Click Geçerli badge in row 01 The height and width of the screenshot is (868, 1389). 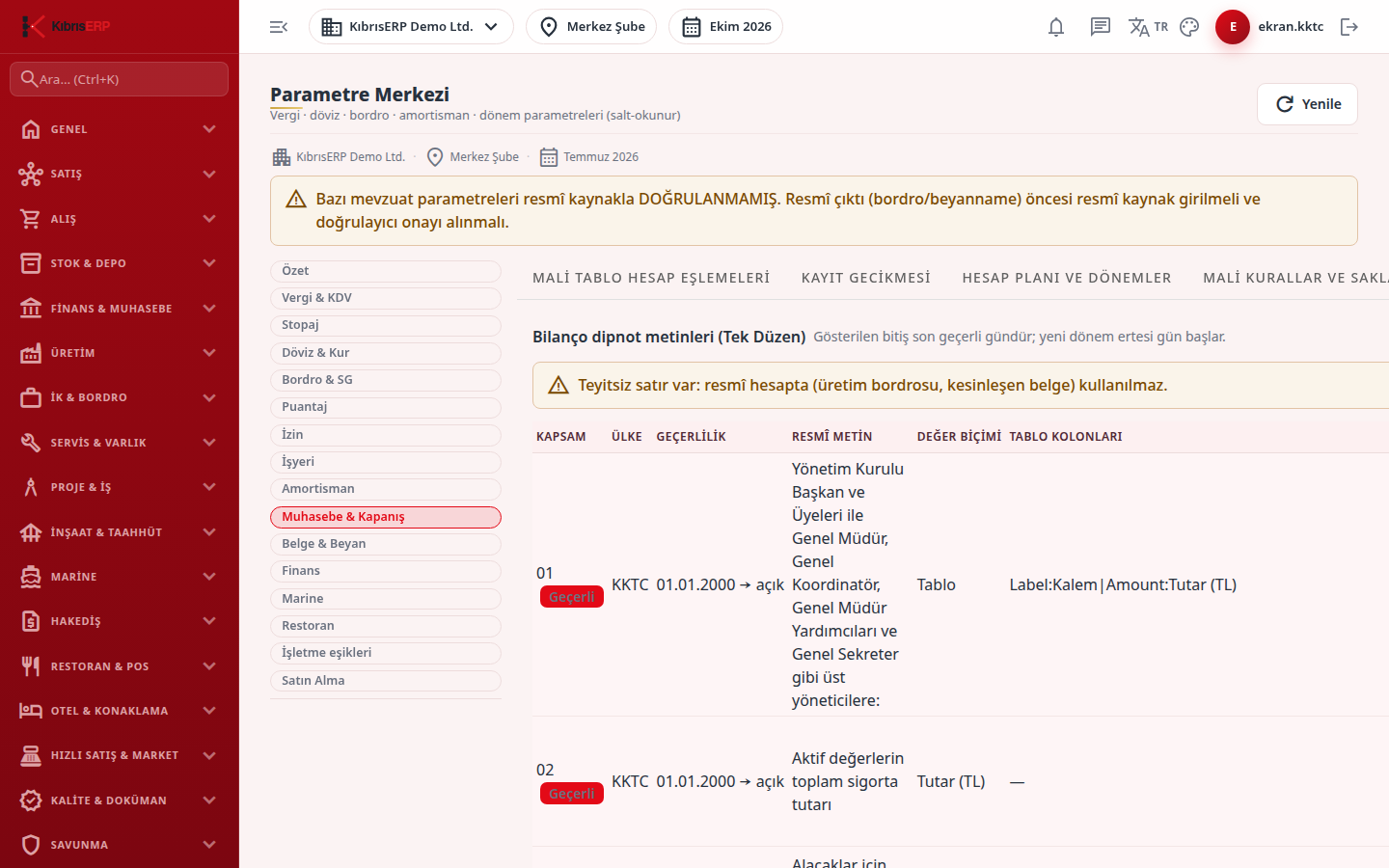pyautogui.click(x=572, y=597)
